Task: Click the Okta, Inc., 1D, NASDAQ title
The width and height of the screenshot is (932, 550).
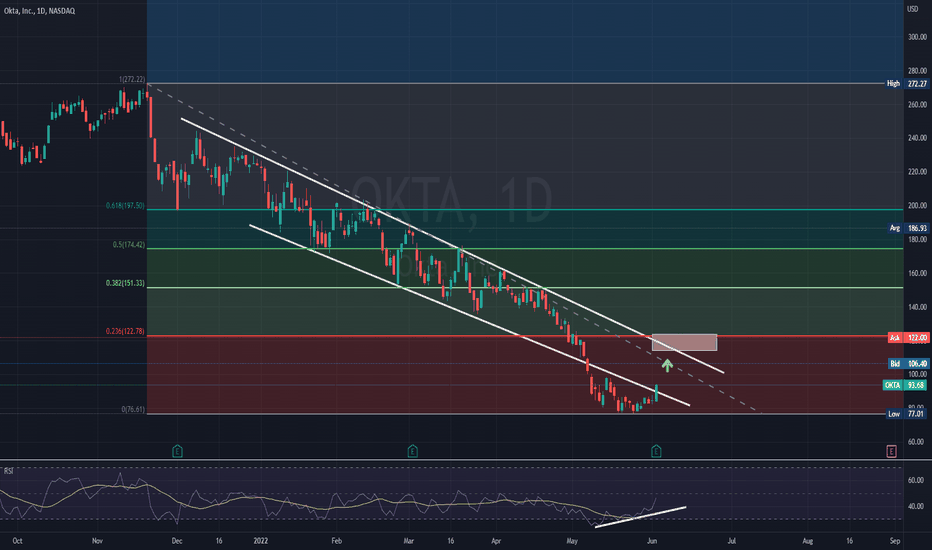Action: [x=40, y=11]
